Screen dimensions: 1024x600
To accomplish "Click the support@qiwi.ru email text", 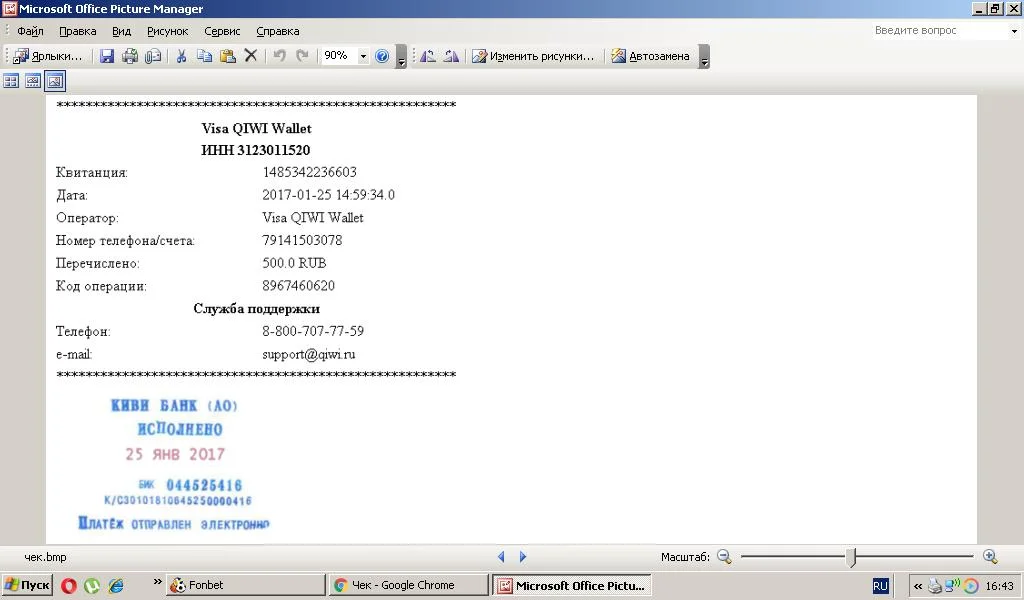I will (x=309, y=355).
